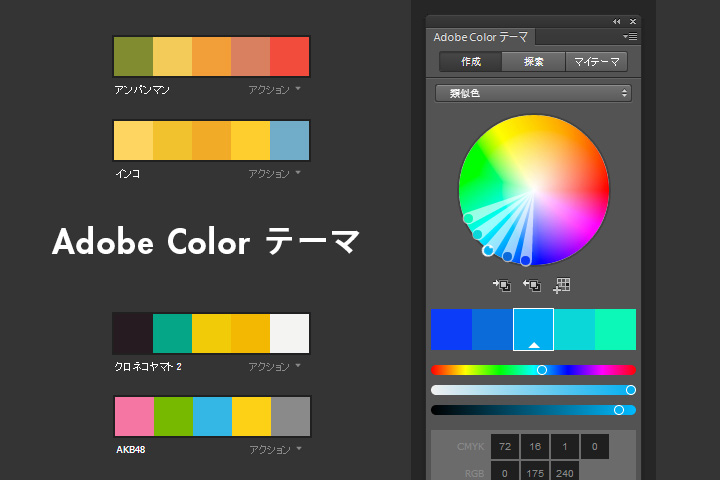Viewport: 720px width, 480px height.
Task: Click the saturation slider handle
Action: coord(630,390)
